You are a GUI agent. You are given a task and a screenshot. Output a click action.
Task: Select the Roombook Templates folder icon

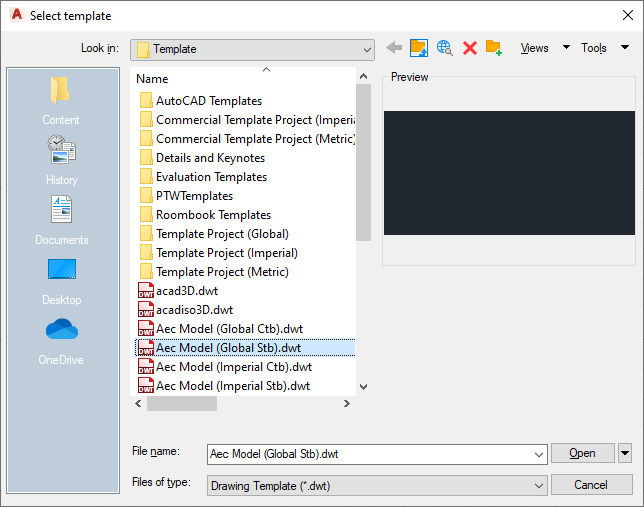coord(146,214)
